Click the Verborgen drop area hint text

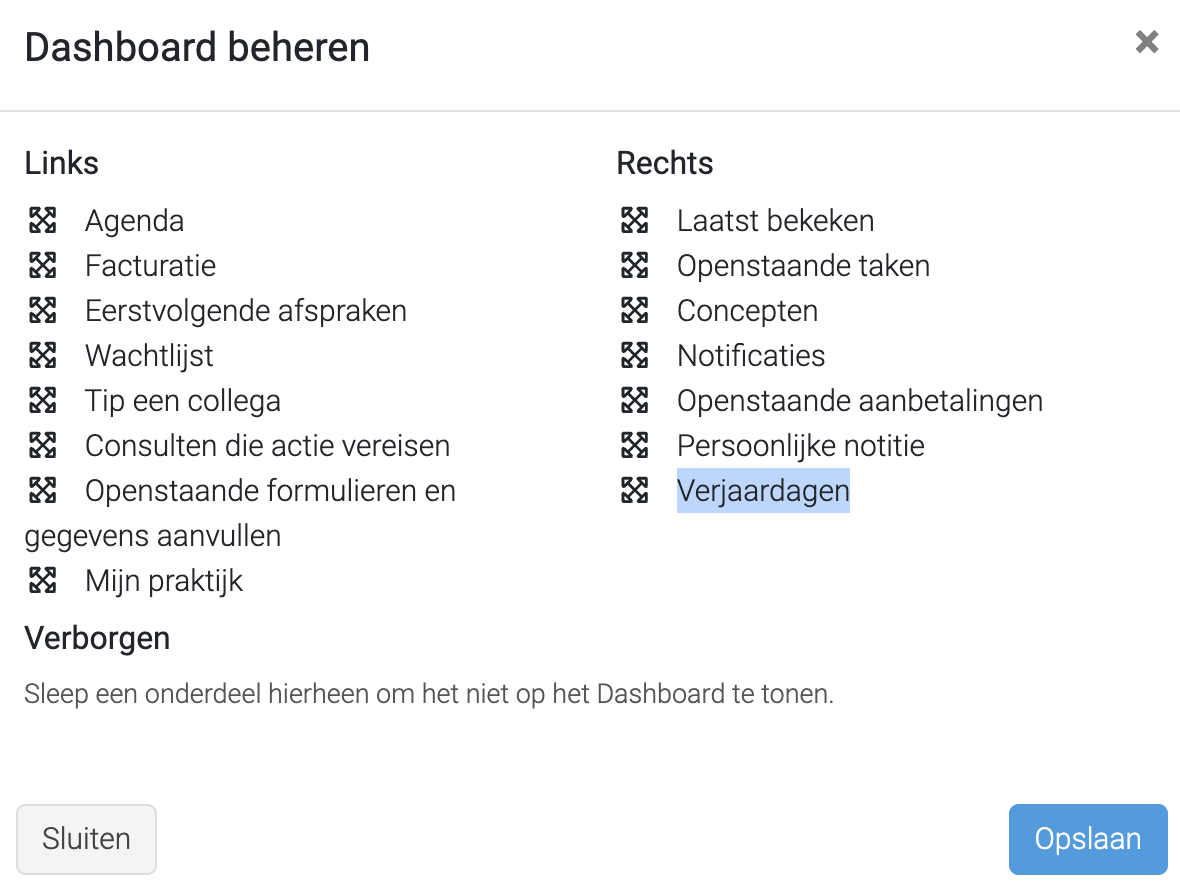[429, 694]
